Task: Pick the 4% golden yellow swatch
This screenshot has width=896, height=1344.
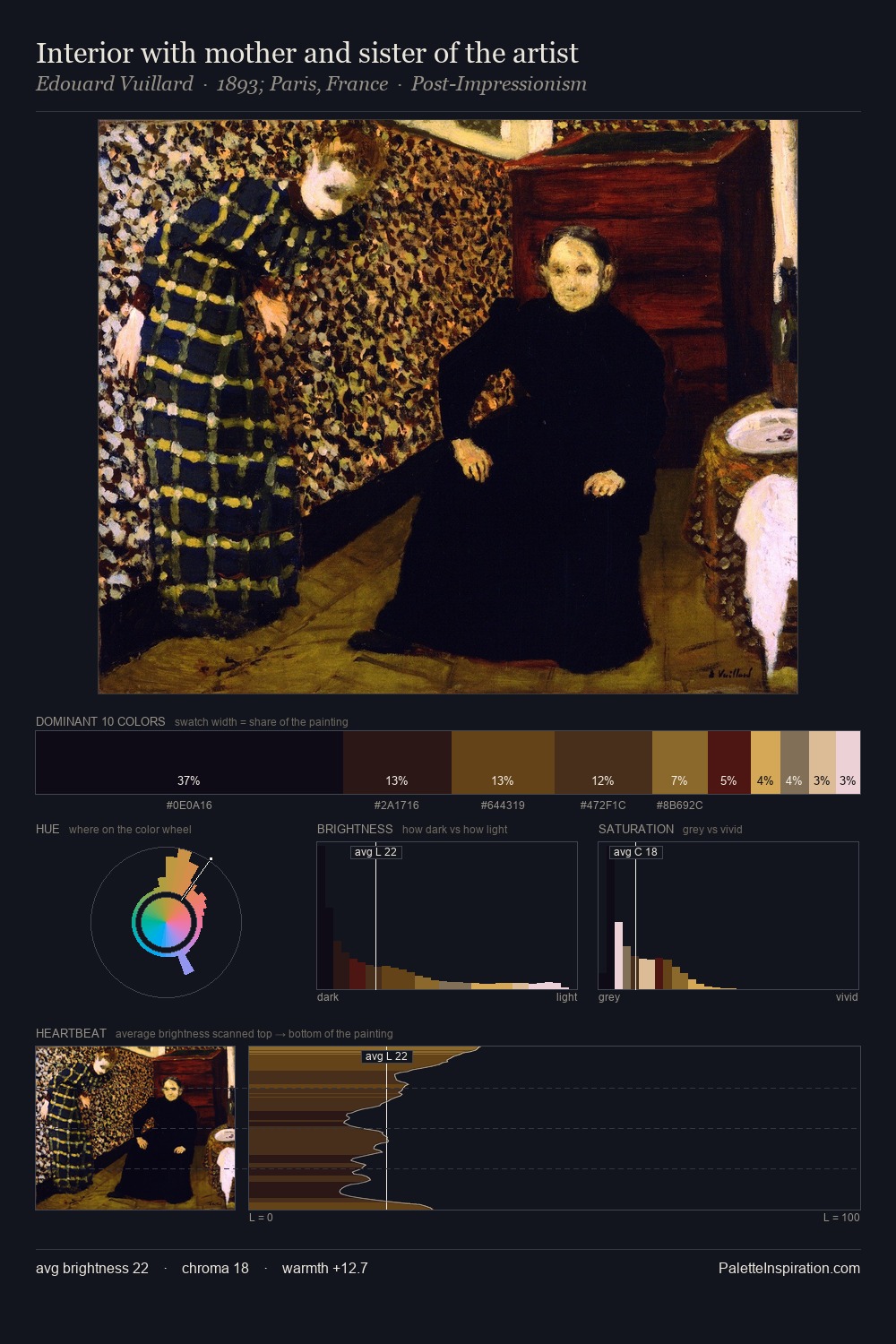Action: (x=765, y=762)
